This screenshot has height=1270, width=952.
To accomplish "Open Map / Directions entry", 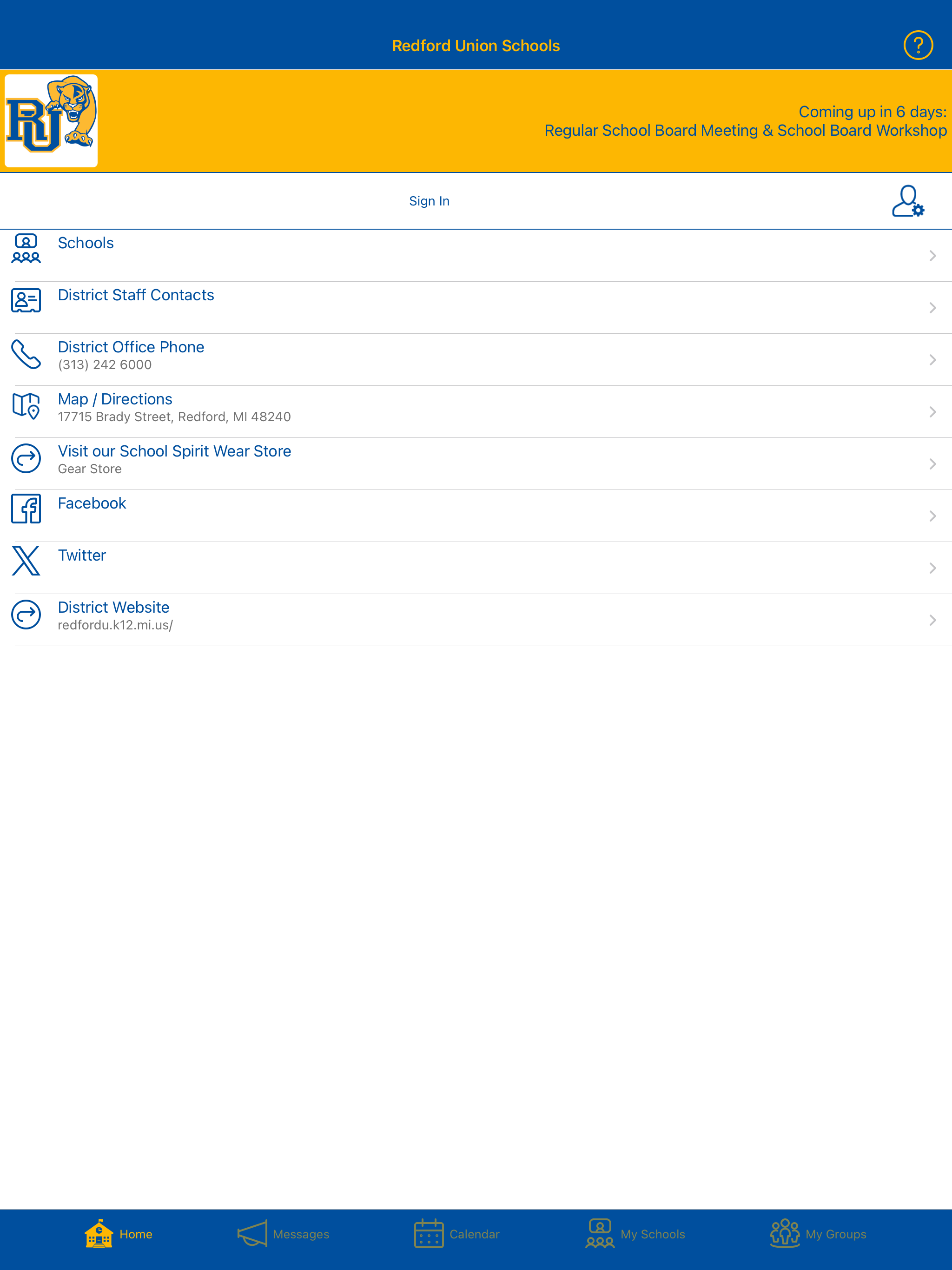I will pos(476,412).
